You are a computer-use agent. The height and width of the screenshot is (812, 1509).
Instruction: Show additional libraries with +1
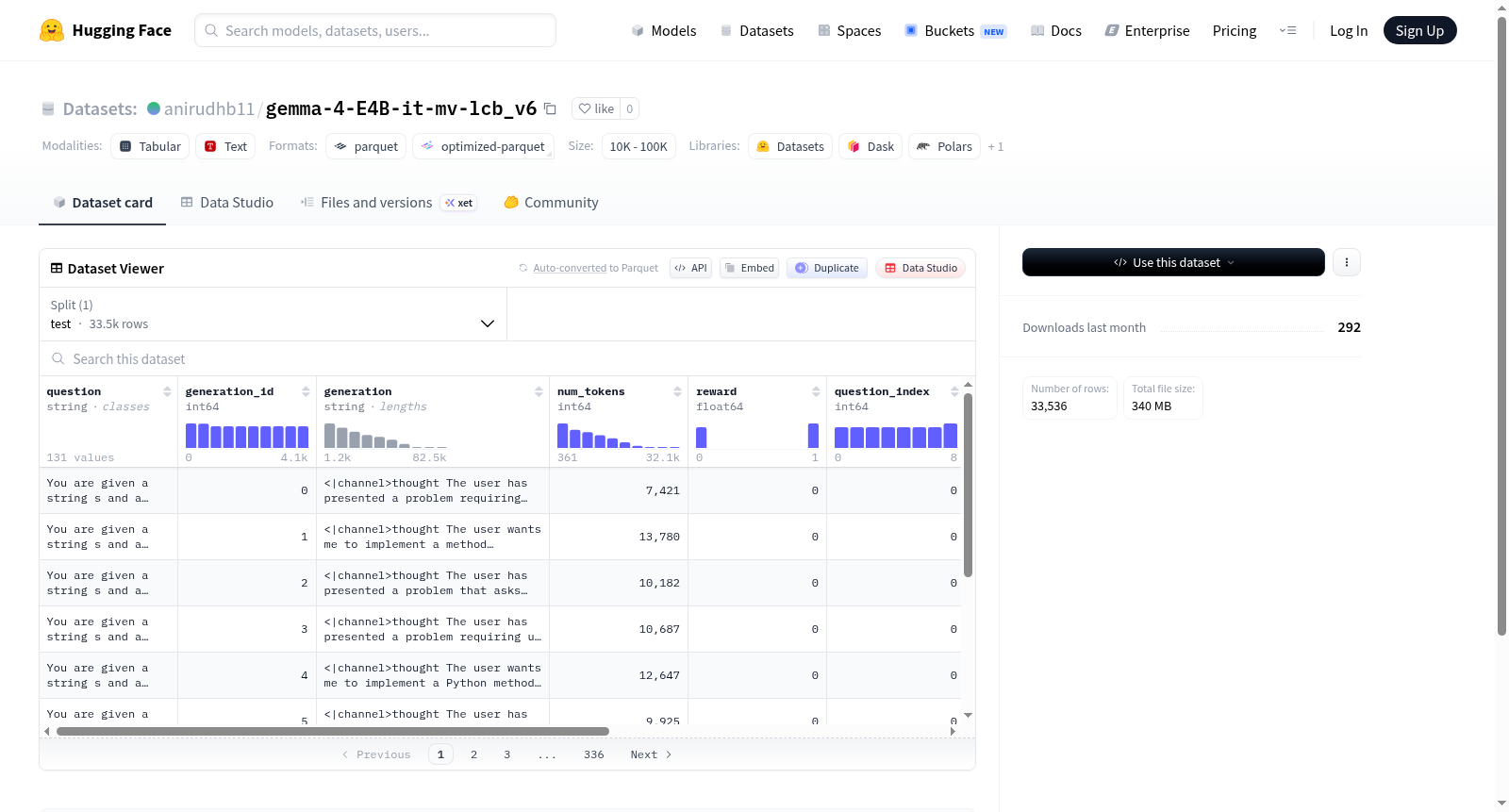996,146
